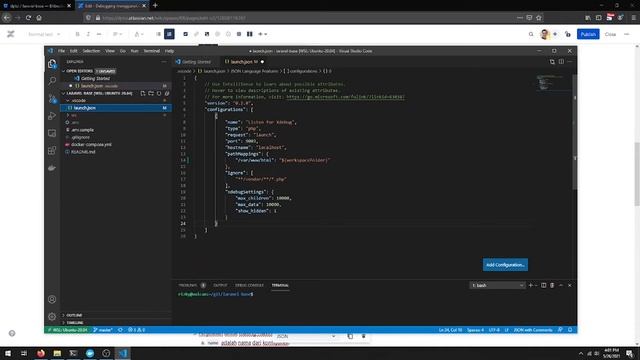Select docker-compose.yml in the explorer

click(x=91, y=144)
